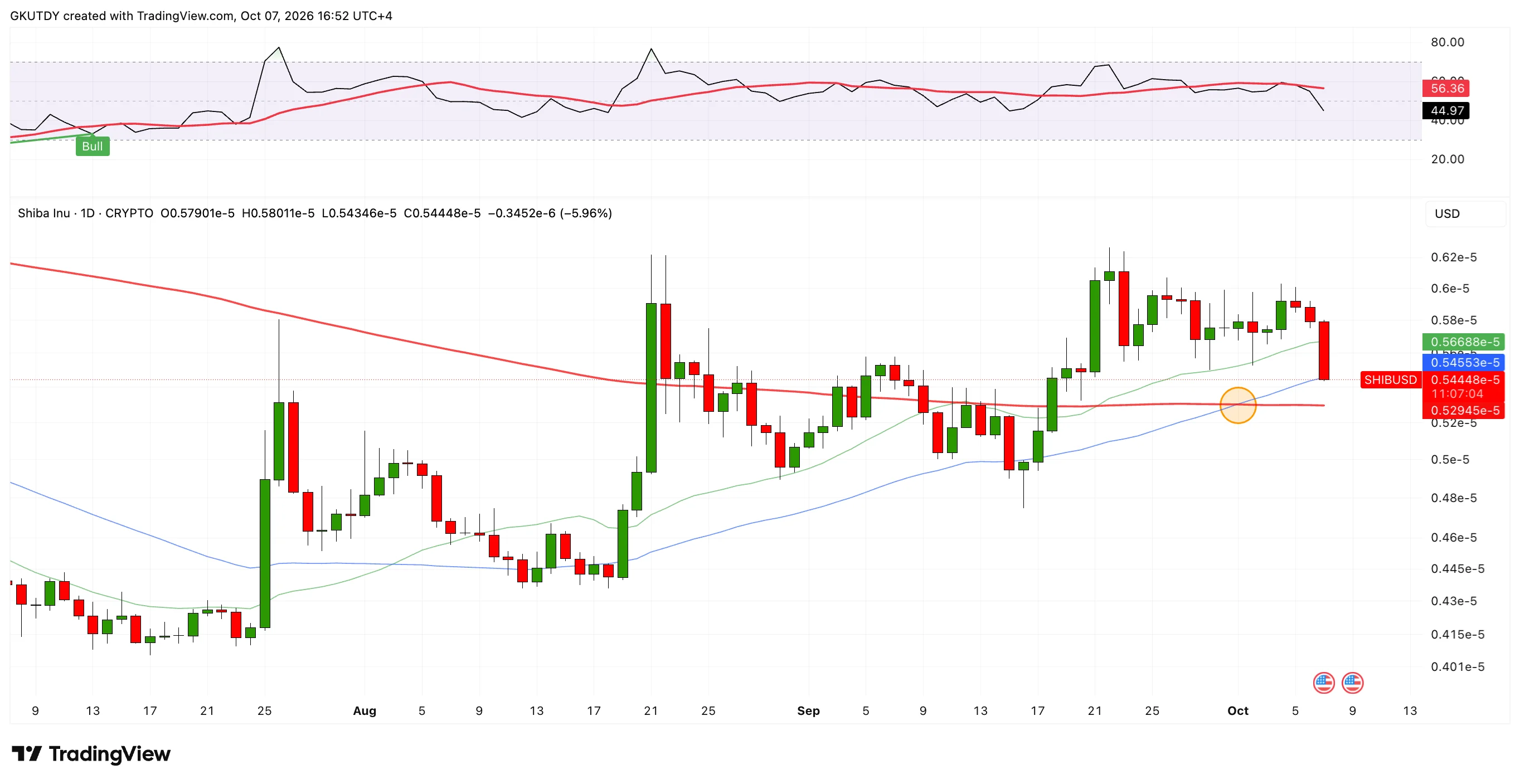Screen dimensions: 1520x784
Task: Click the 0.401e-5 price axis label
Action: click(x=1458, y=666)
